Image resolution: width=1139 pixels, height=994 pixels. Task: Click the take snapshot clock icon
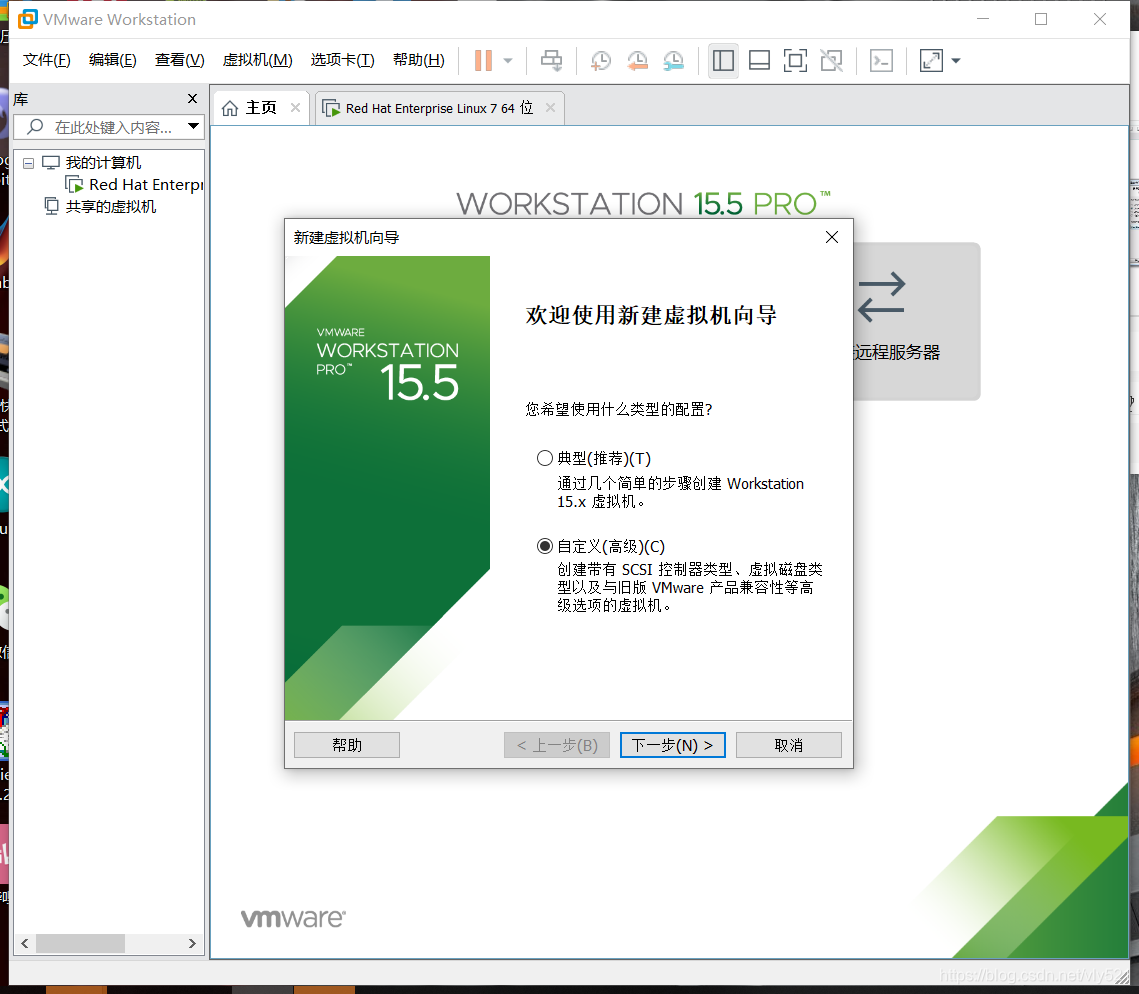601,61
